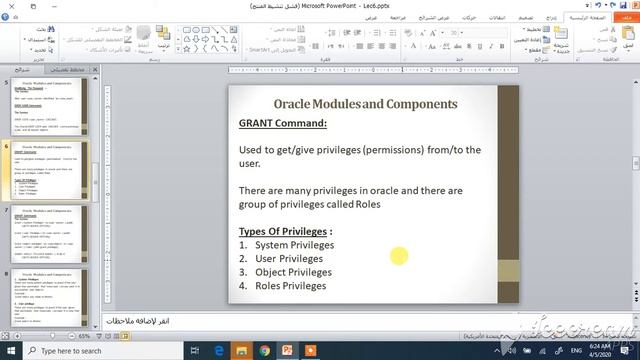Open the Convert to SmartArt dropdown

point(275,49)
